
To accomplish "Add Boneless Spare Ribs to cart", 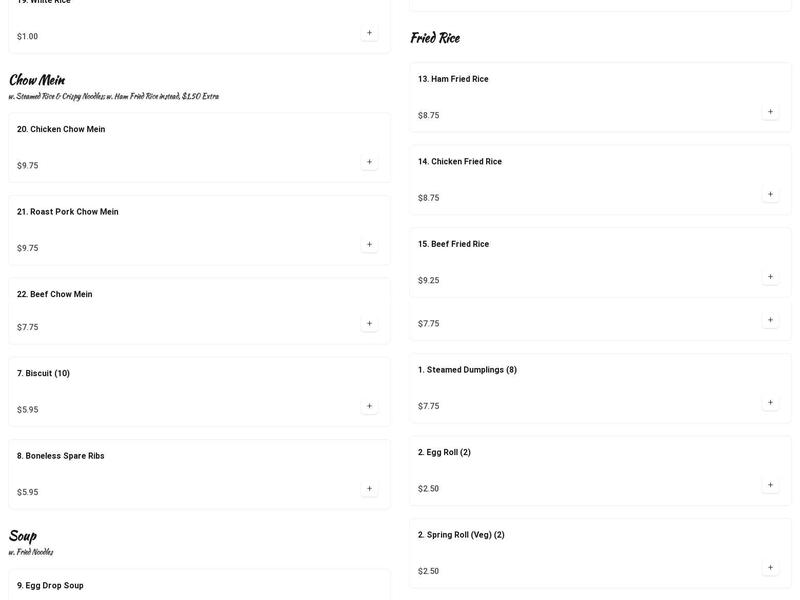I will pos(369,489).
